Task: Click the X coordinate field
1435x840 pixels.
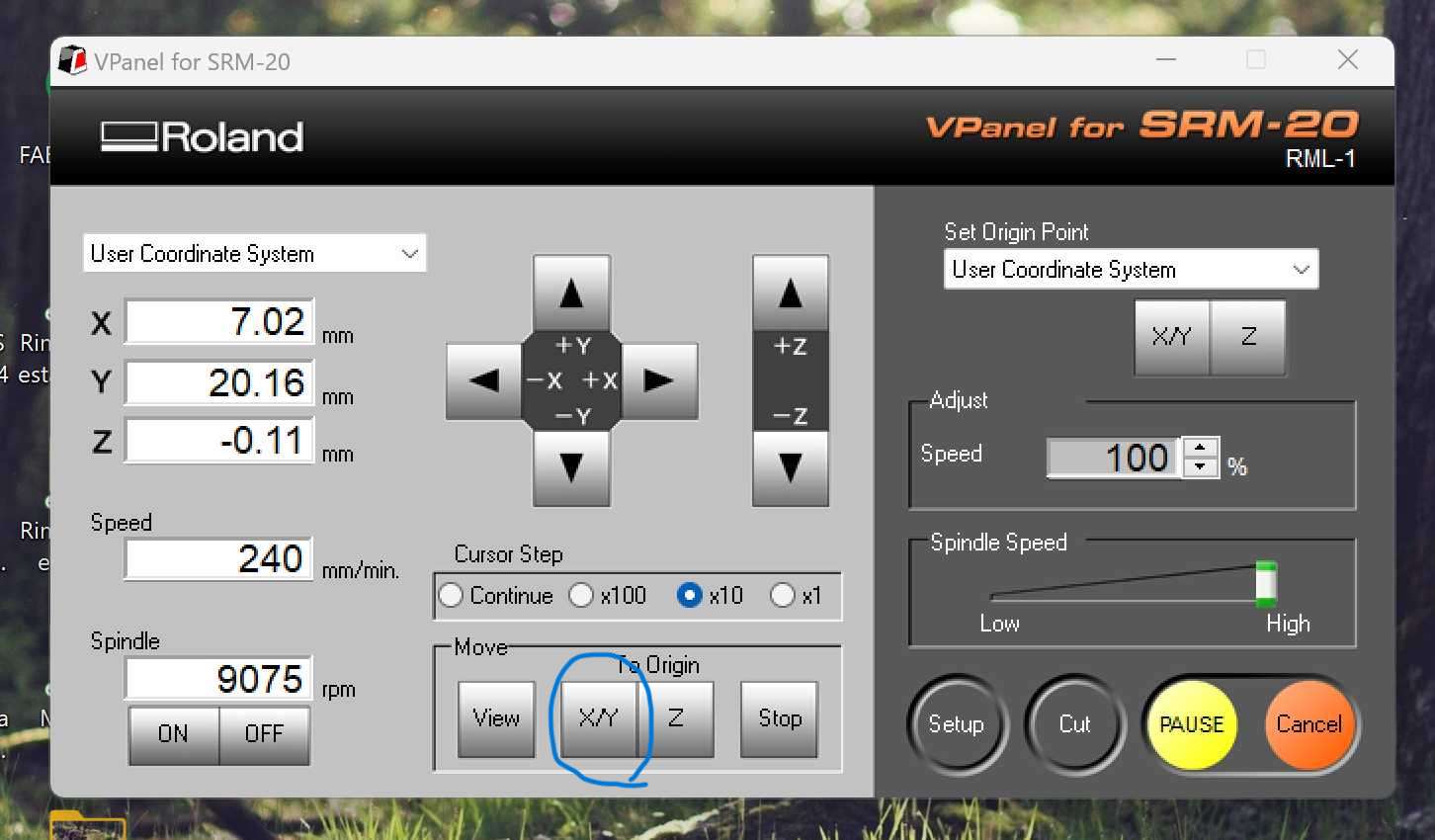Action: [x=219, y=322]
